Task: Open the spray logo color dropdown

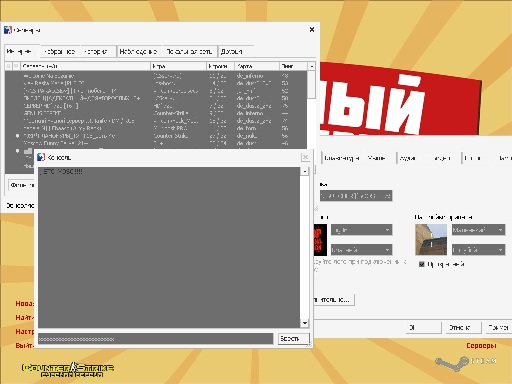Action: click(362, 250)
